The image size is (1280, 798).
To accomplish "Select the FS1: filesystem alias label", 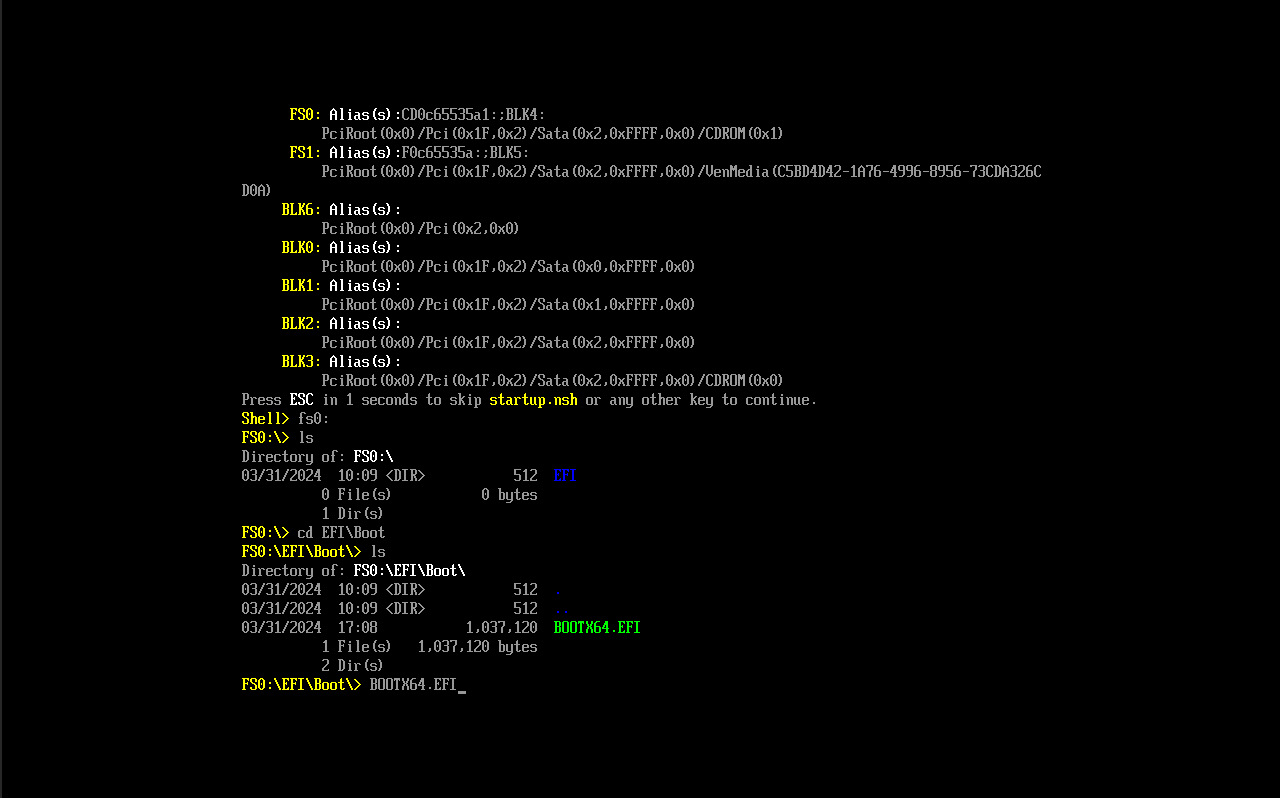I will pyautogui.click(x=304, y=152).
